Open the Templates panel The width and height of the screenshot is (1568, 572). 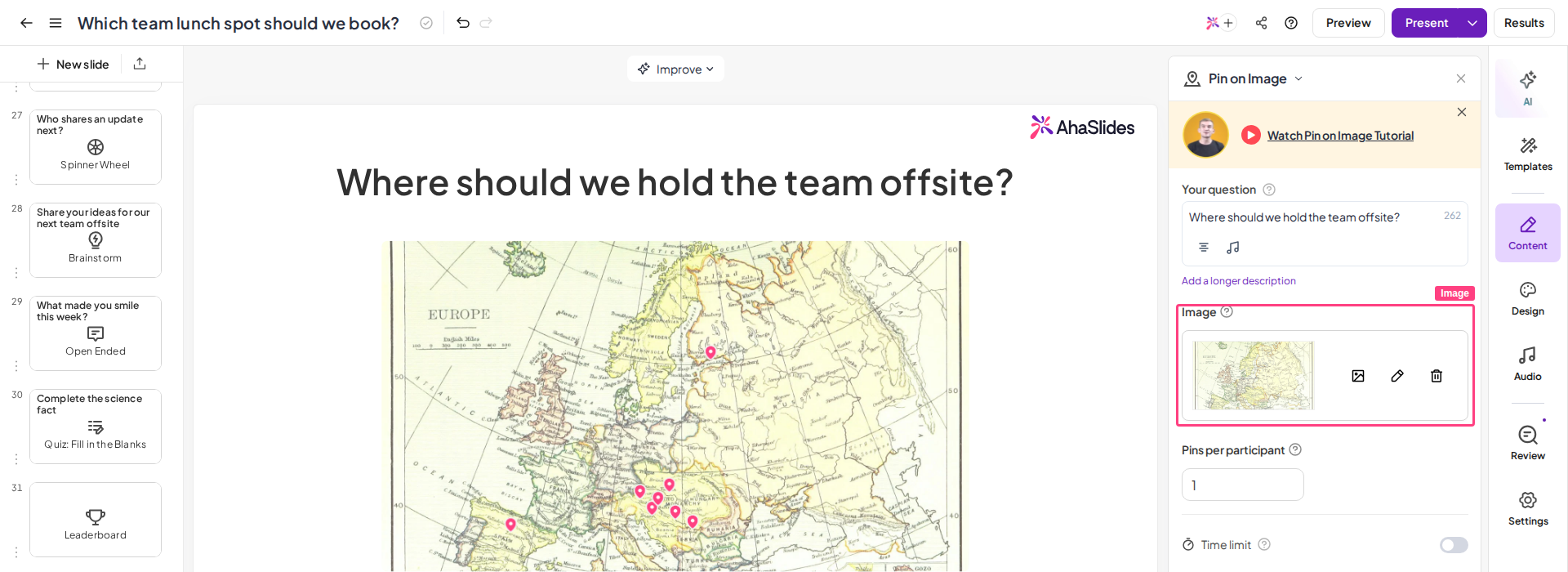tap(1528, 154)
